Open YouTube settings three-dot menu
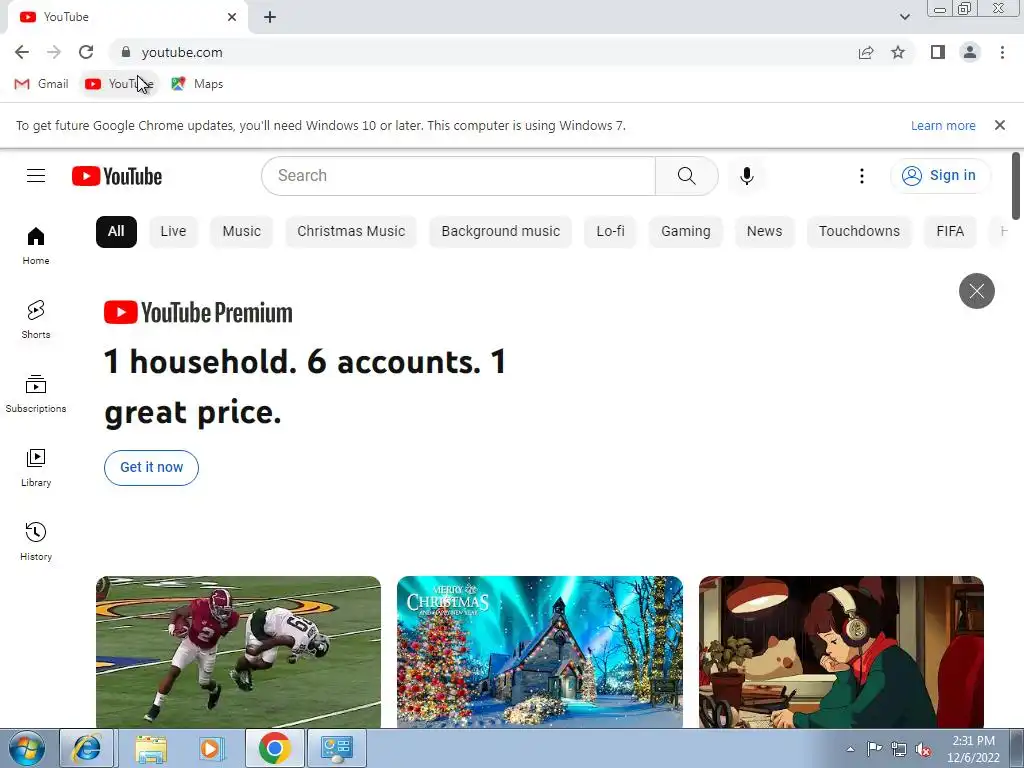 pos(861,176)
